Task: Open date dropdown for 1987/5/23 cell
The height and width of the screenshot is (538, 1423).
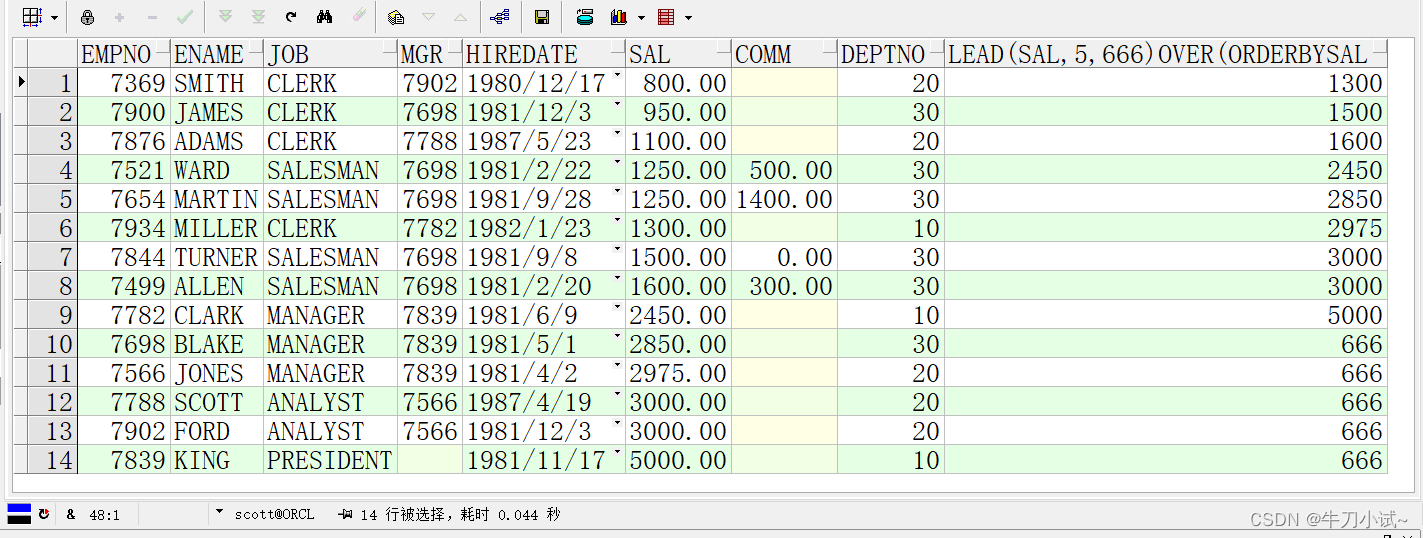Action: point(617,135)
